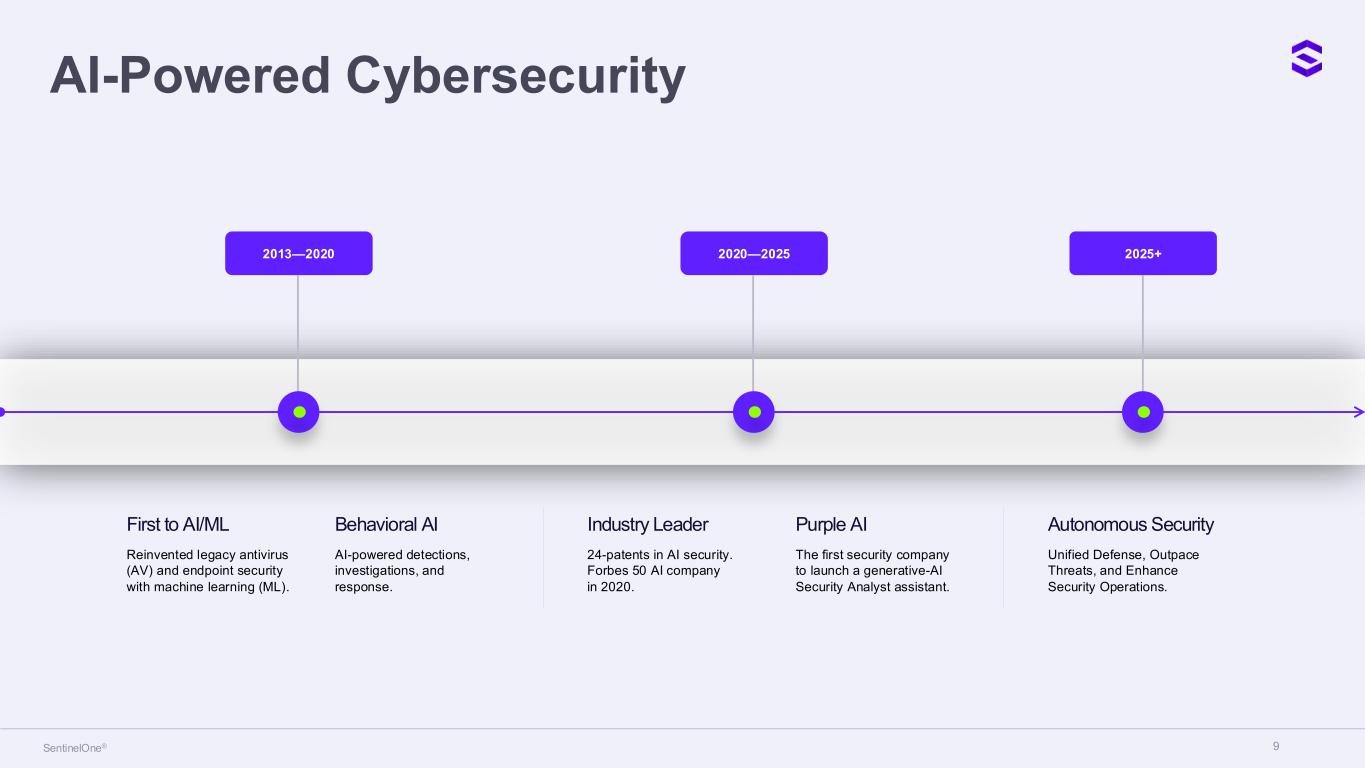Click the Industry Leader heading

648,524
